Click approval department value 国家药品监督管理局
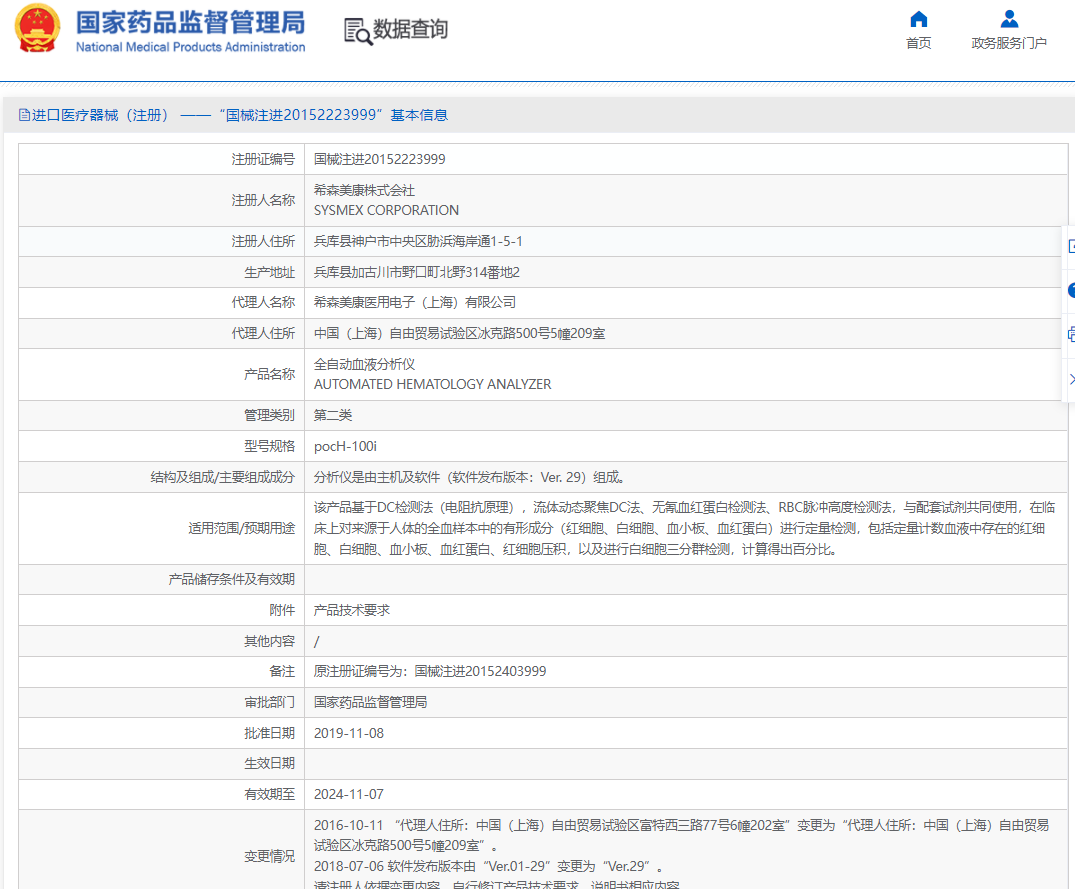This screenshot has width=1075, height=889. [x=370, y=702]
